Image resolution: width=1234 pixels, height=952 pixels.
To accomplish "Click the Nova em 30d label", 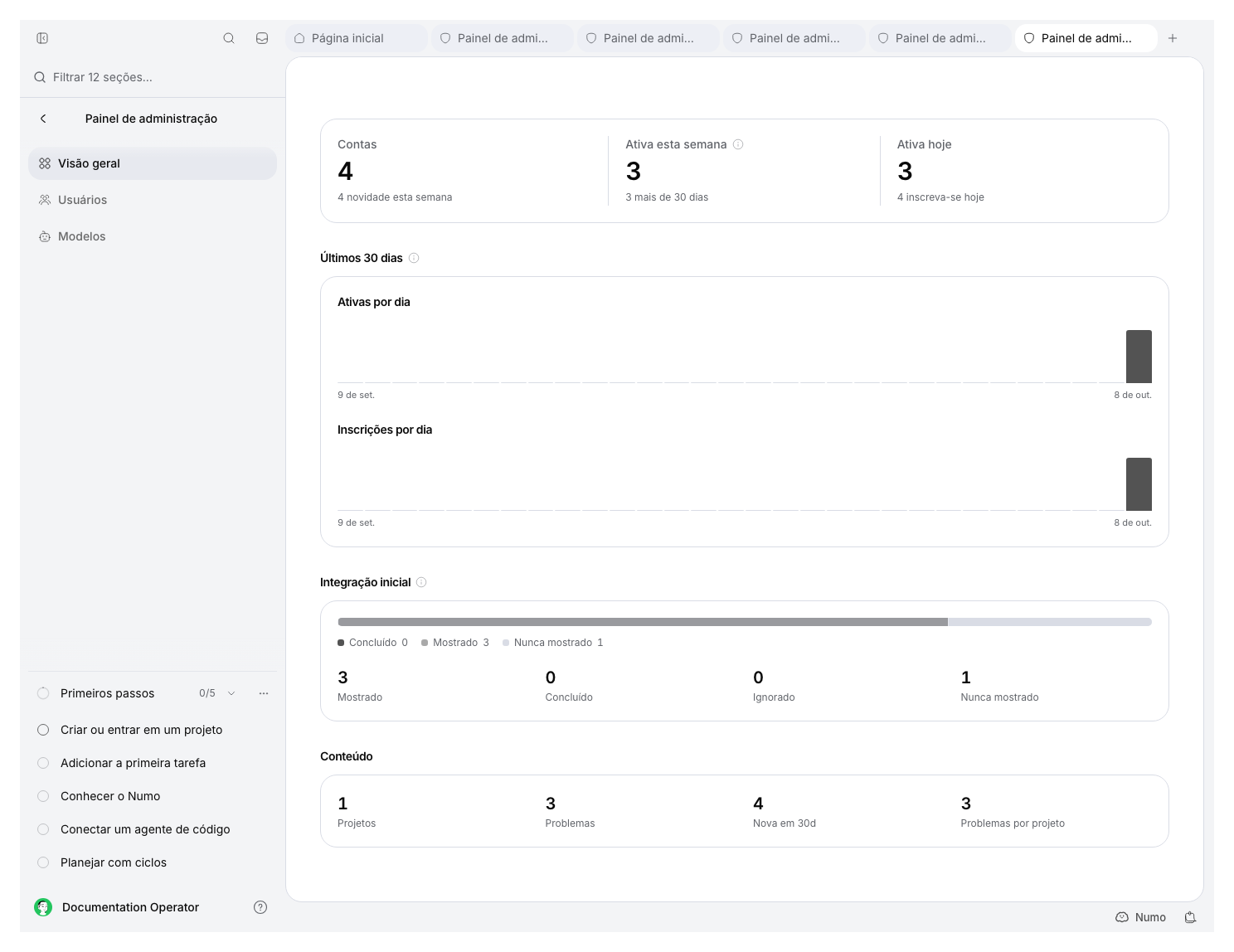I will [785, 823].
